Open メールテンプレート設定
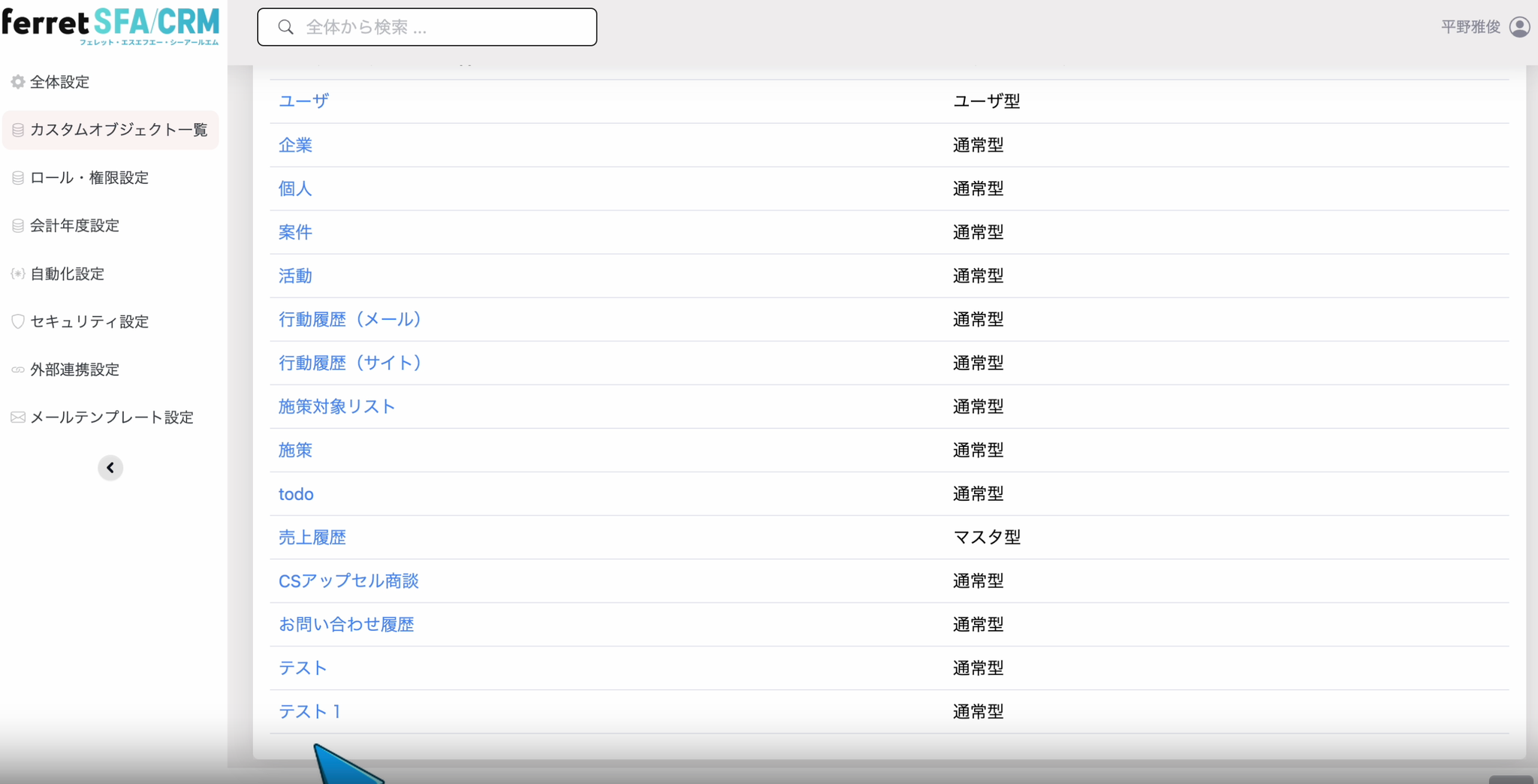 tap(112, 418)
